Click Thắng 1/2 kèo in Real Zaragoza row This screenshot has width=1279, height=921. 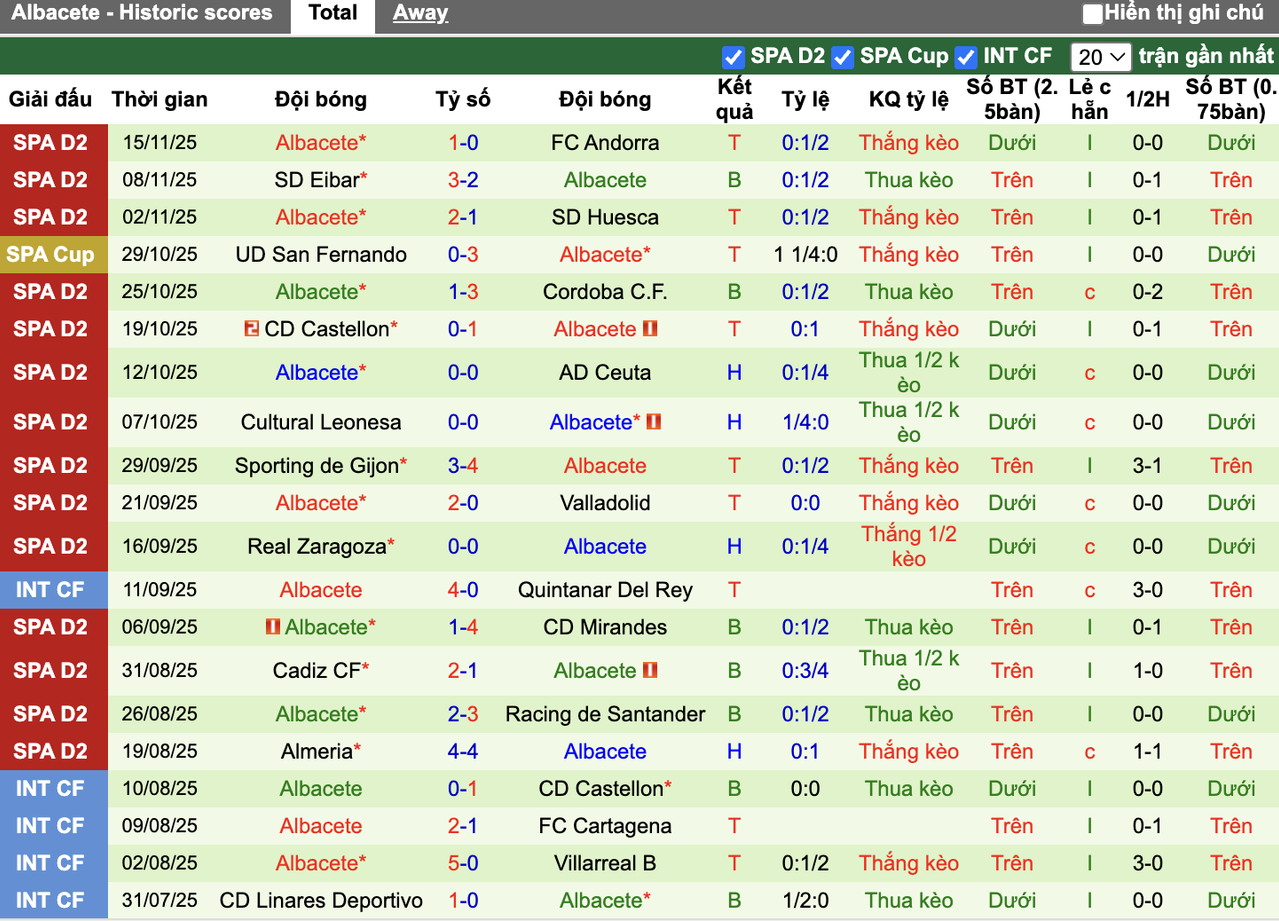(x=909, y=546)
